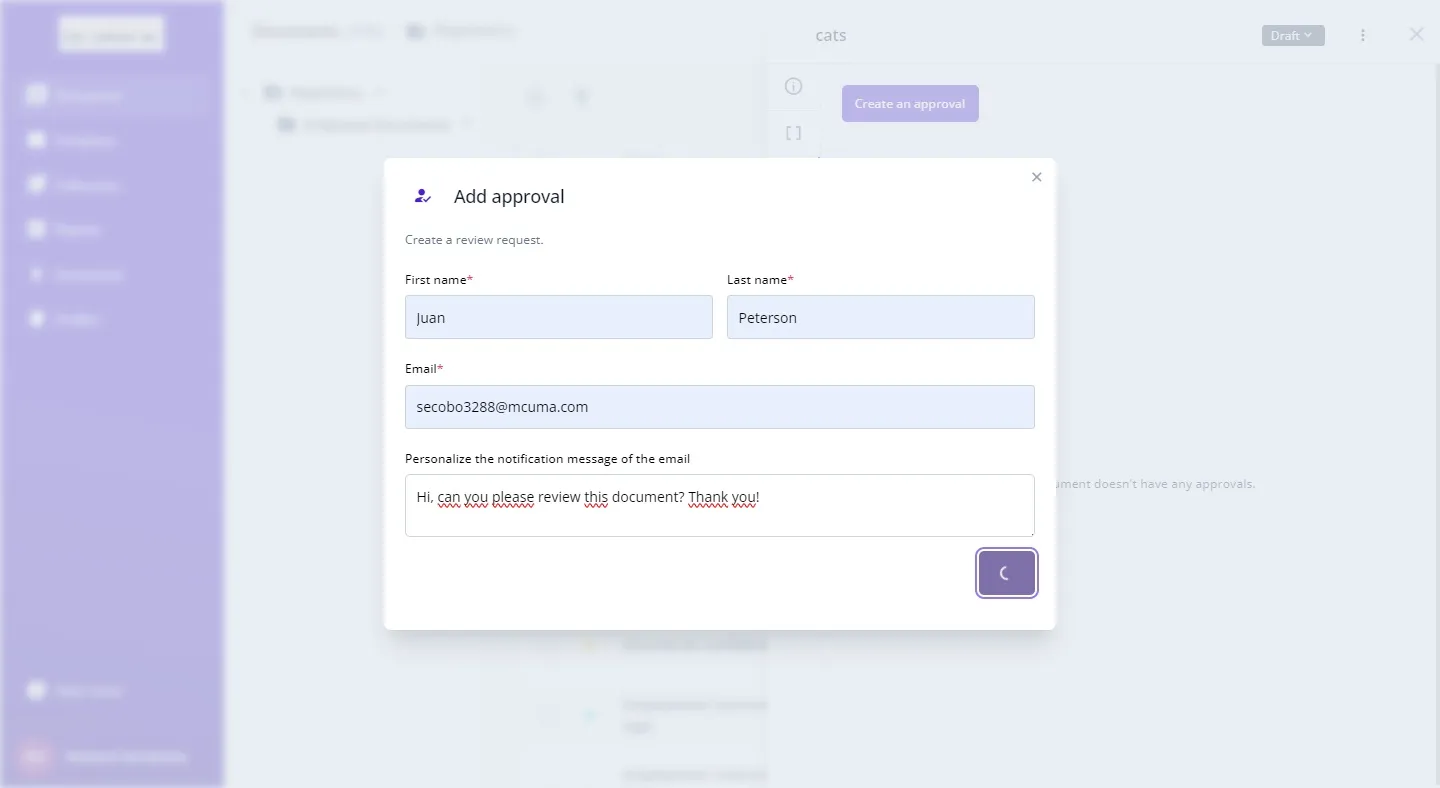Click the cats document title
Viewport: 1440px width, 788px height.
tap(831, 36)
